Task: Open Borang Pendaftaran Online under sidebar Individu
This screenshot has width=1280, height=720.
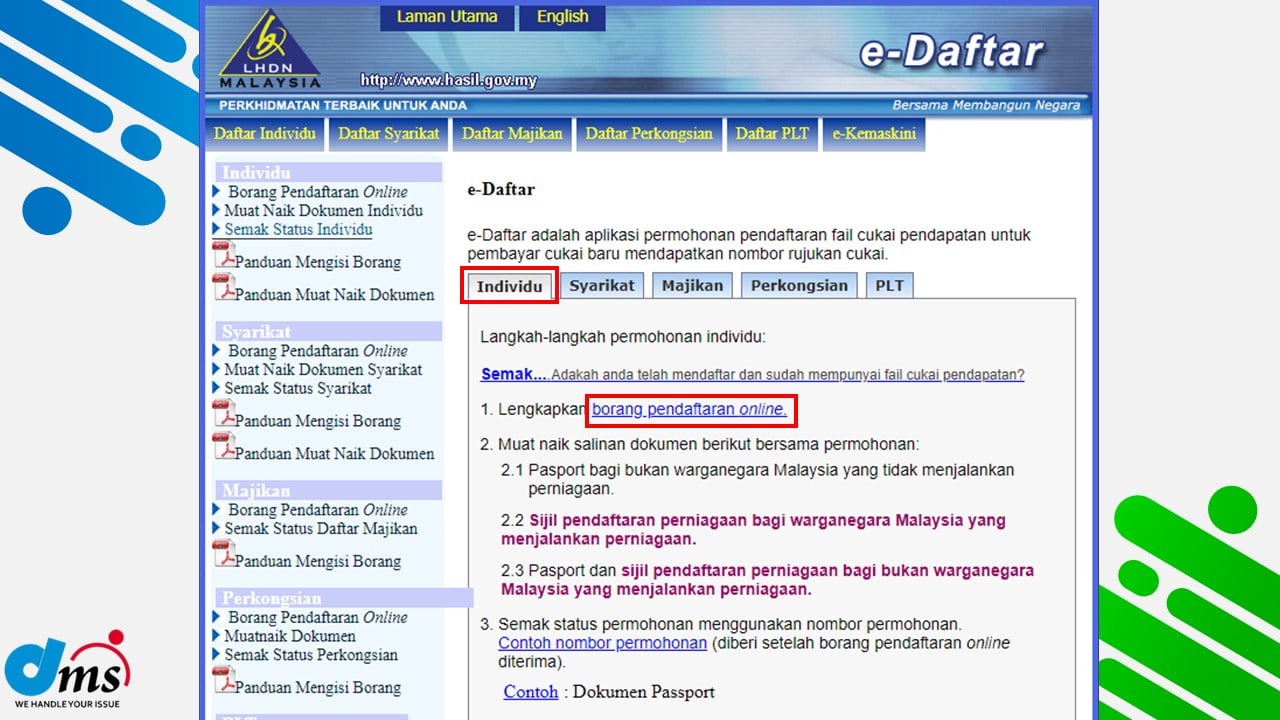Action: (x=317, y=192)
